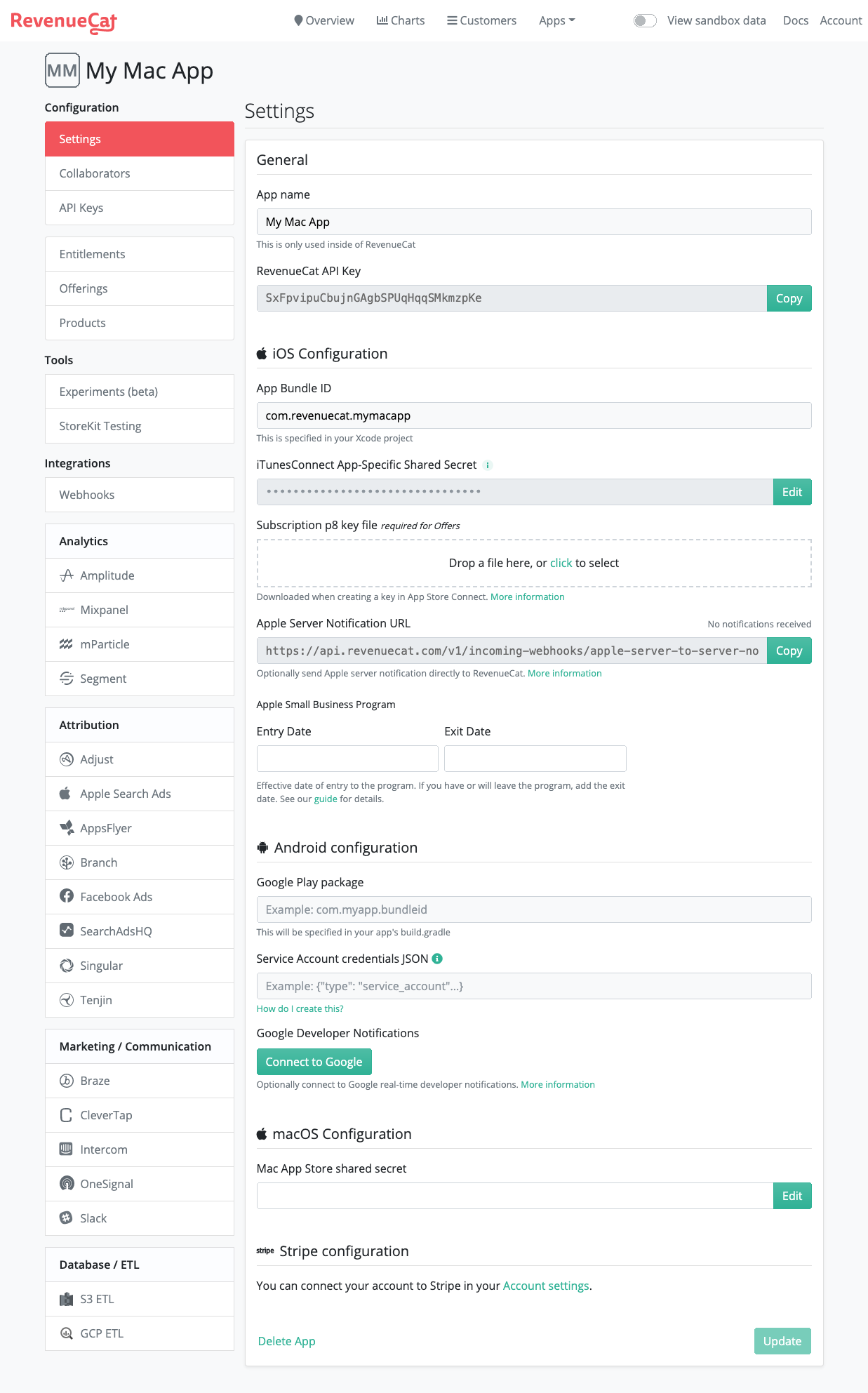868x1393 pixels.
Task: Open Webhooks integration
Action: 140,495
